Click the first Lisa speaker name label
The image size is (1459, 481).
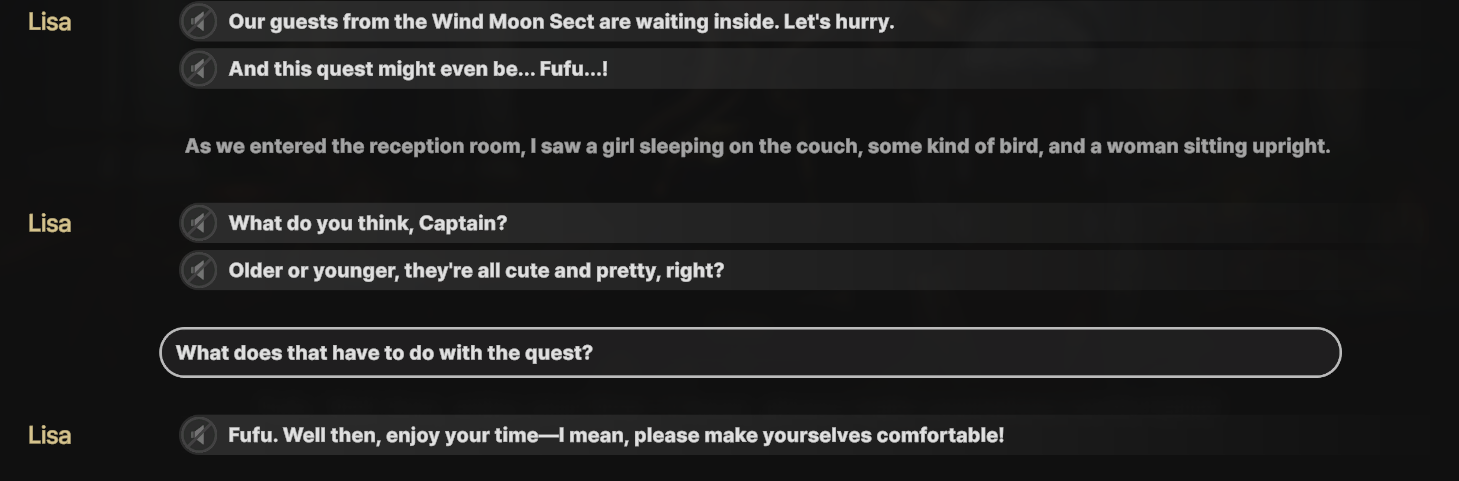(49, 21)
